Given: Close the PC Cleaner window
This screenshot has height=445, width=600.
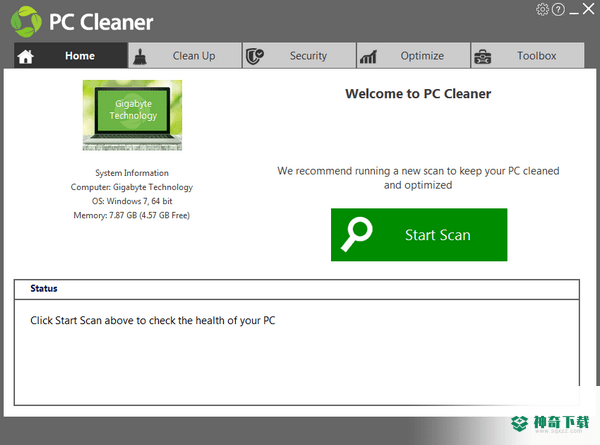Looking at the screenshot, I should (x=589, y=8).
